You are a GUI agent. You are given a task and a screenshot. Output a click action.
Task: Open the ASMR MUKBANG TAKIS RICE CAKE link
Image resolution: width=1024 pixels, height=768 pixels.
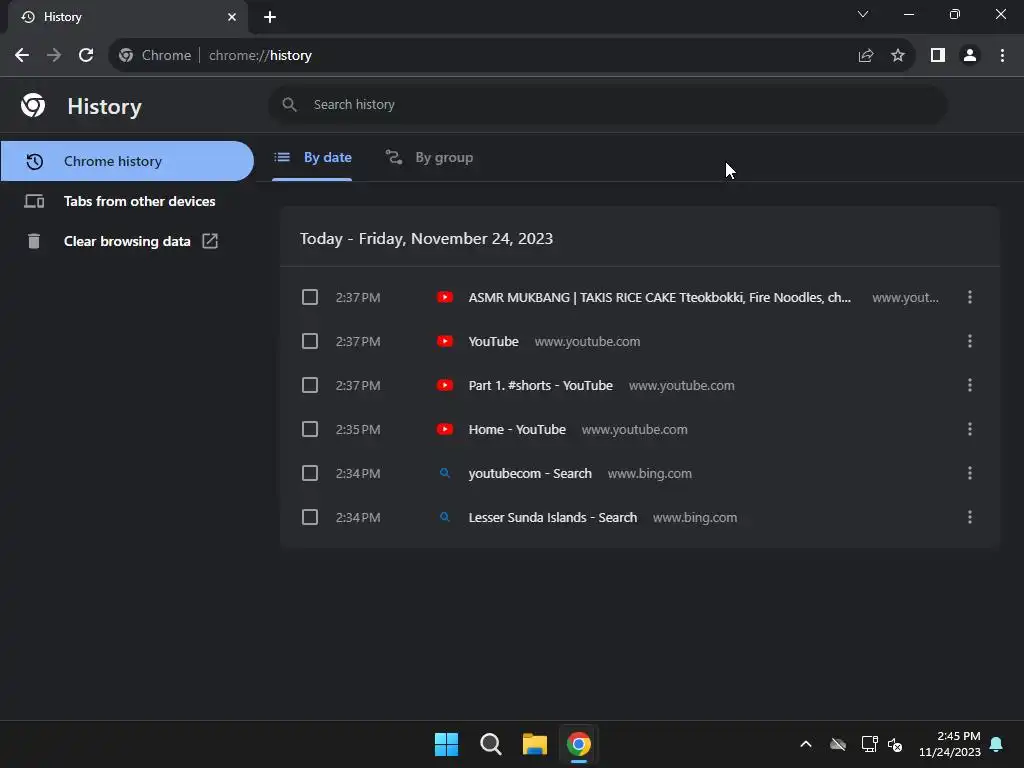(660, 298)
